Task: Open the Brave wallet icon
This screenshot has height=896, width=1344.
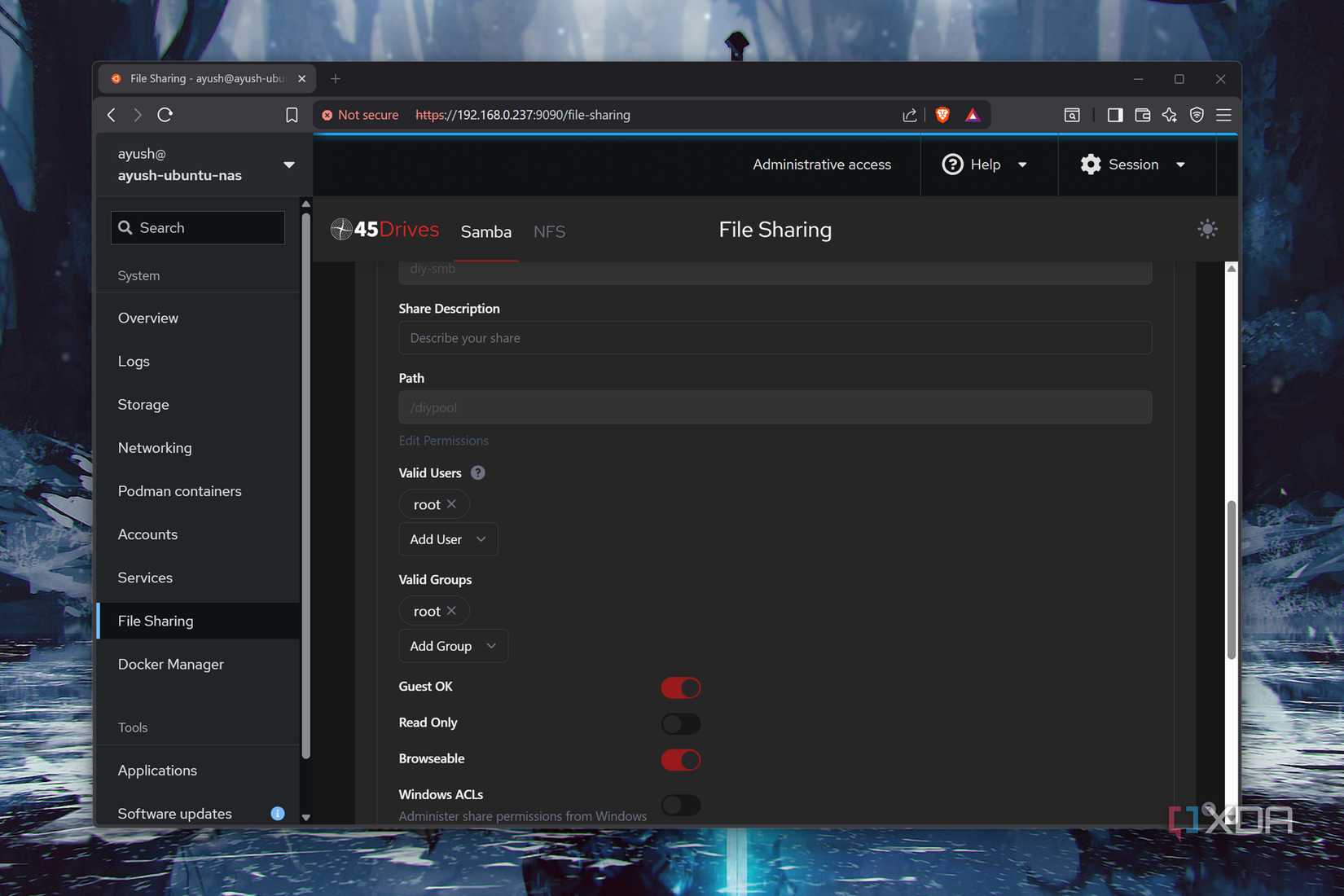Action: (1142, 115)
